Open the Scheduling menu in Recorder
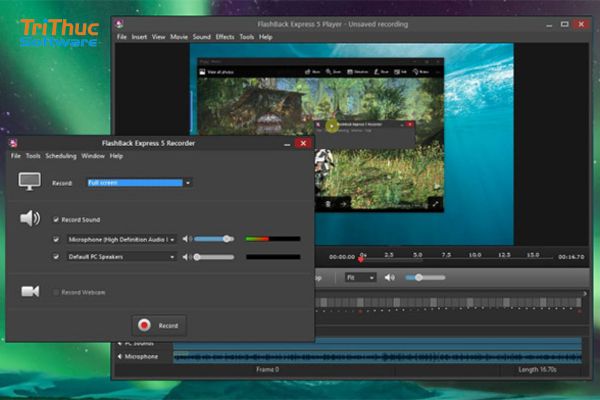The image size is (600, 400). (61, 156)
